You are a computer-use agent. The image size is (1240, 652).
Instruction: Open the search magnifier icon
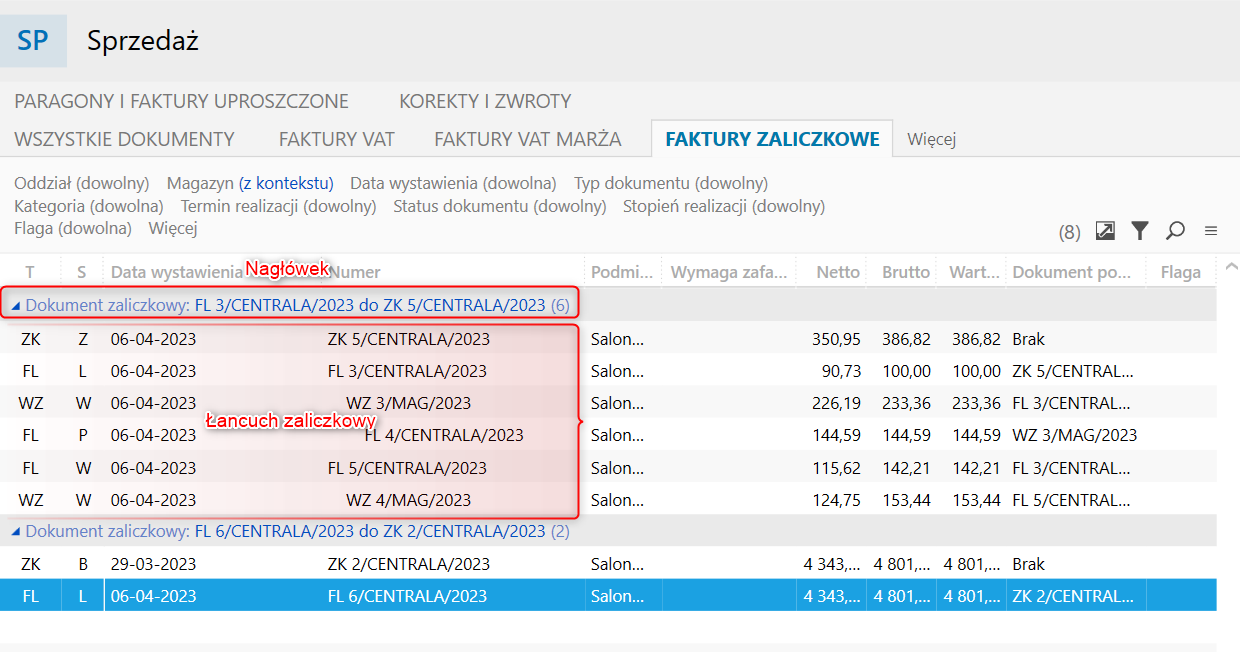point(1175,231)
